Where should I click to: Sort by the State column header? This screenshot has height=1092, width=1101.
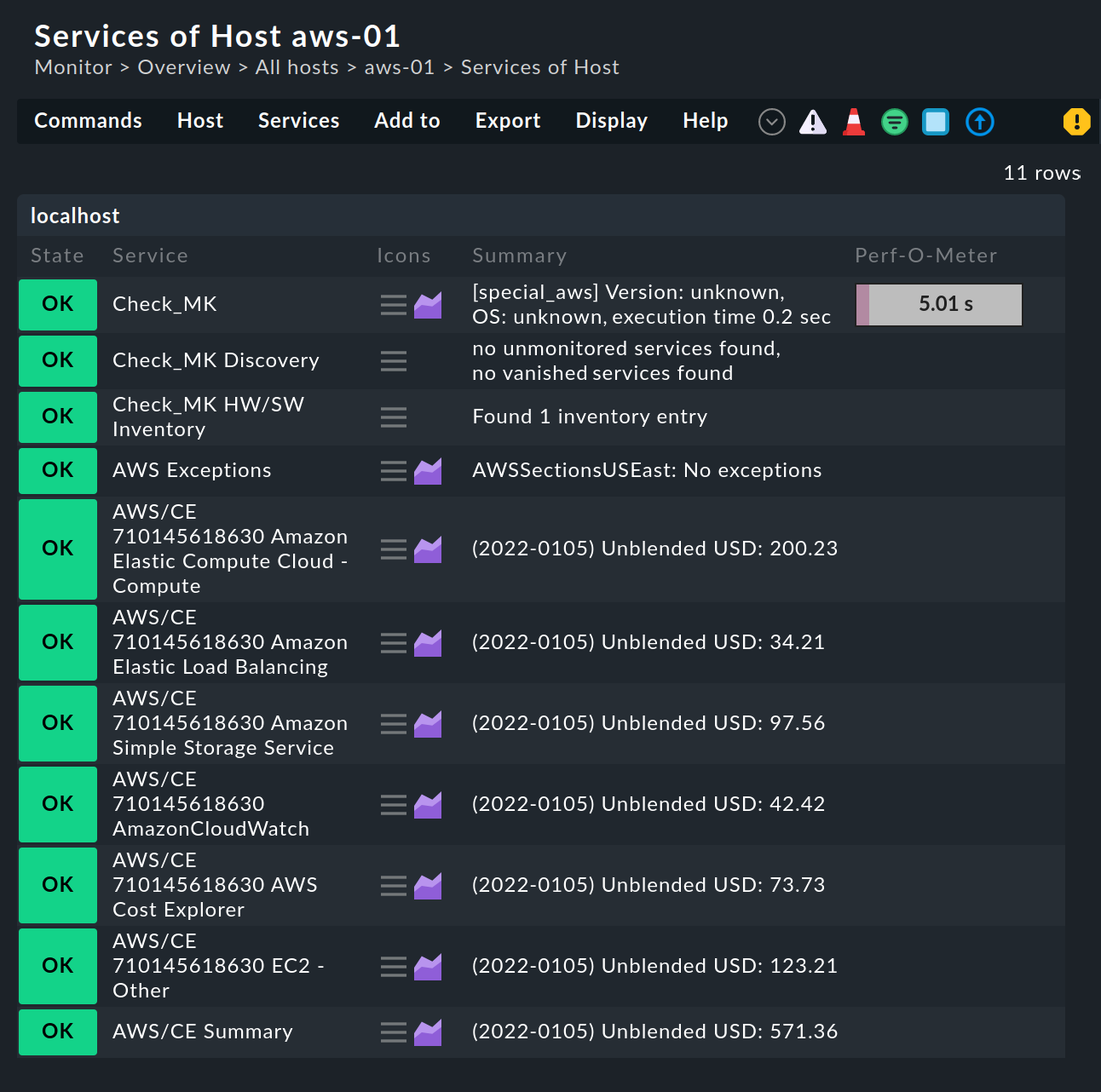tap(57, 256)
